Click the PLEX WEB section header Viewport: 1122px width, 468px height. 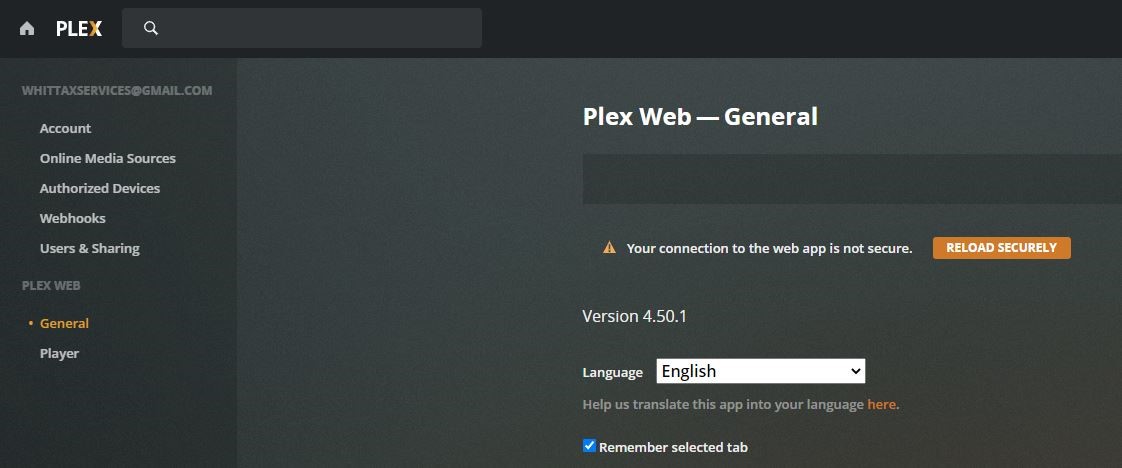click(51, 285)
